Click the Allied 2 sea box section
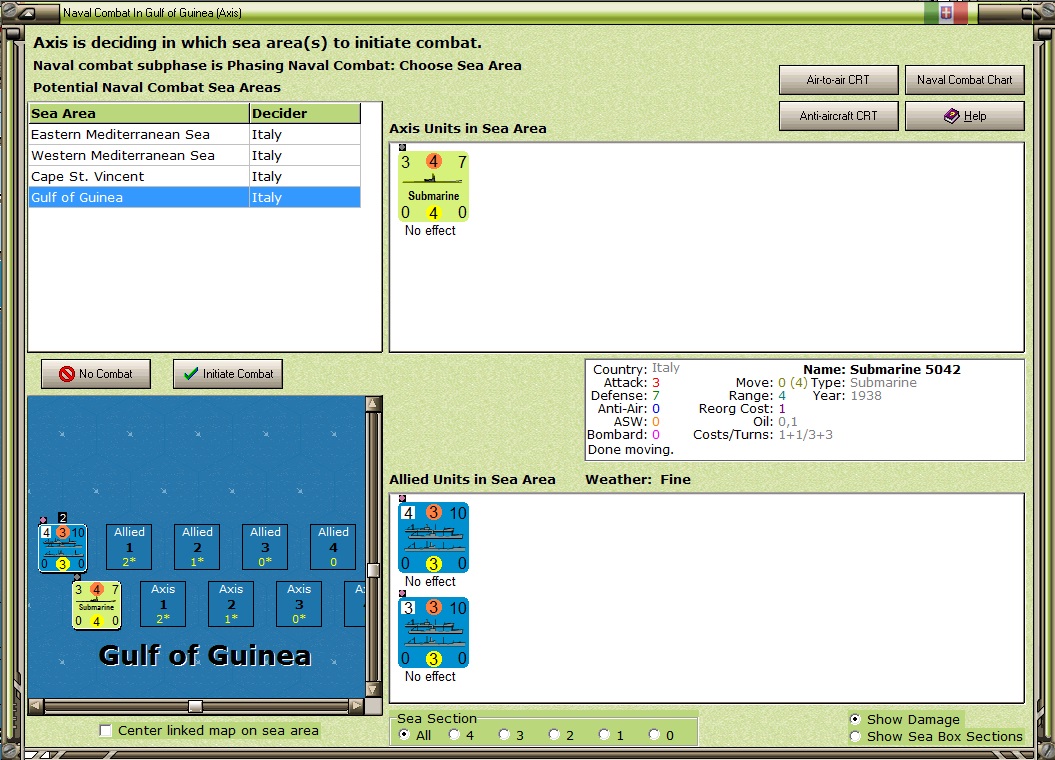1055x760 pixels. click(197, 547)
